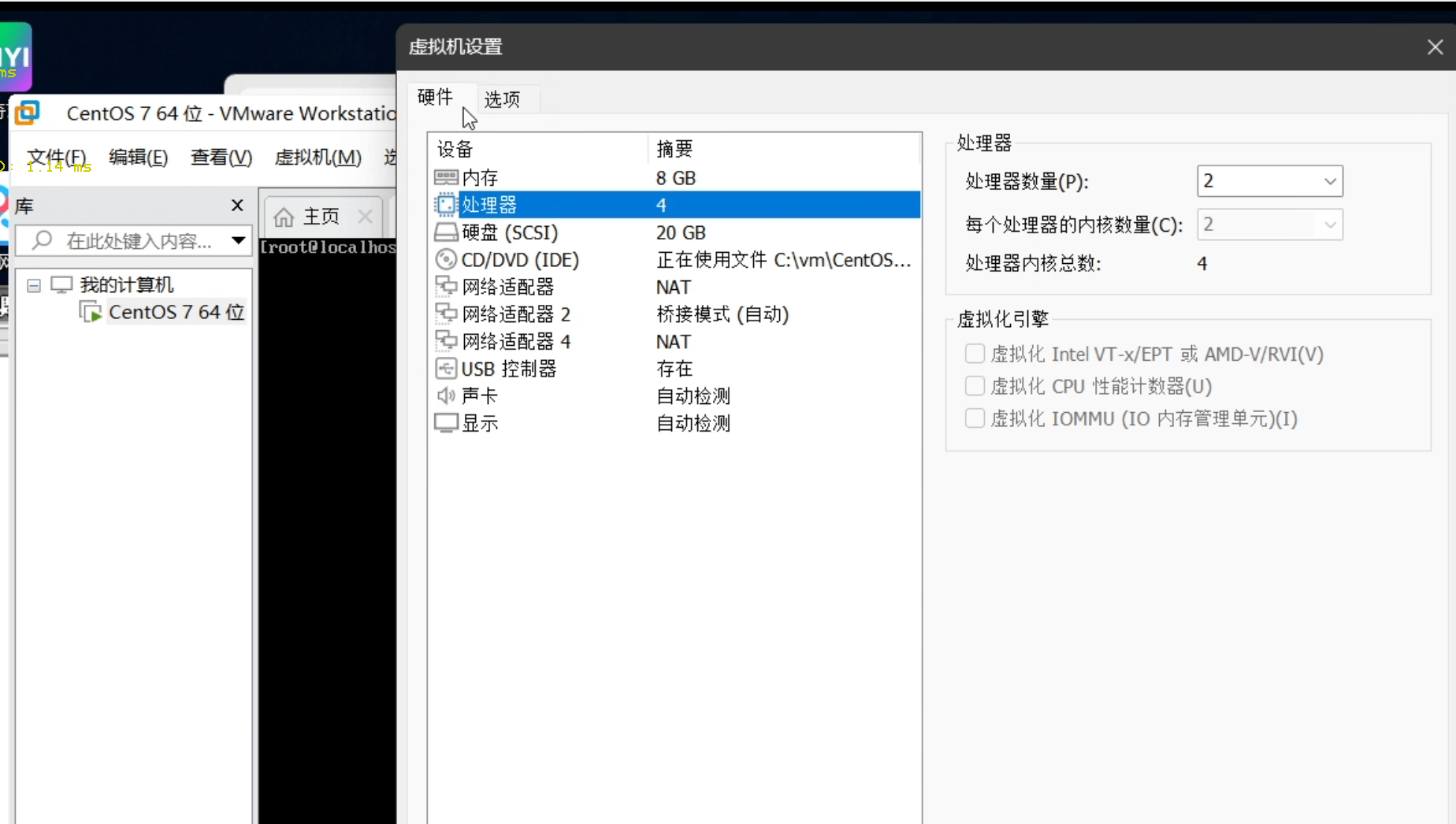The height and width of the screenshot is (824, 1456).
Task: Click the 正在使用文件 C:\vm\CentOS summary
Action: (x=784, y=260)
